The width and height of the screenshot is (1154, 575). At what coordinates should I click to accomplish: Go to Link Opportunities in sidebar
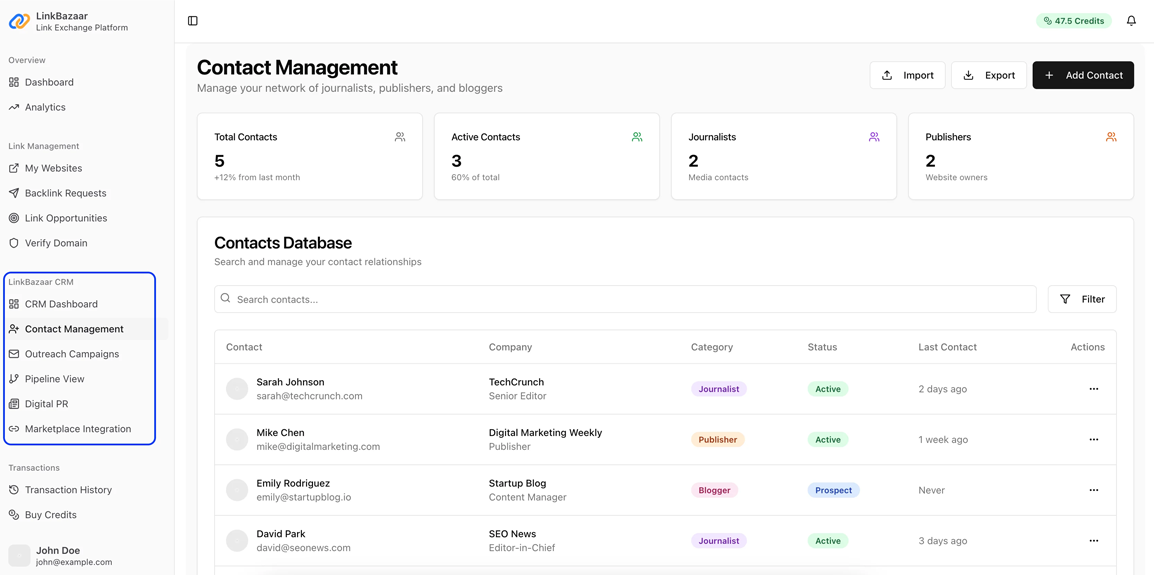coord(66,218)
